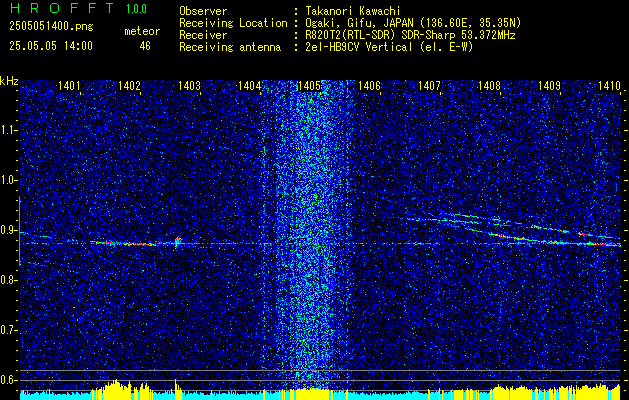Click the location Ogaki, Gifu, JAPAN text

click(413, 23)
